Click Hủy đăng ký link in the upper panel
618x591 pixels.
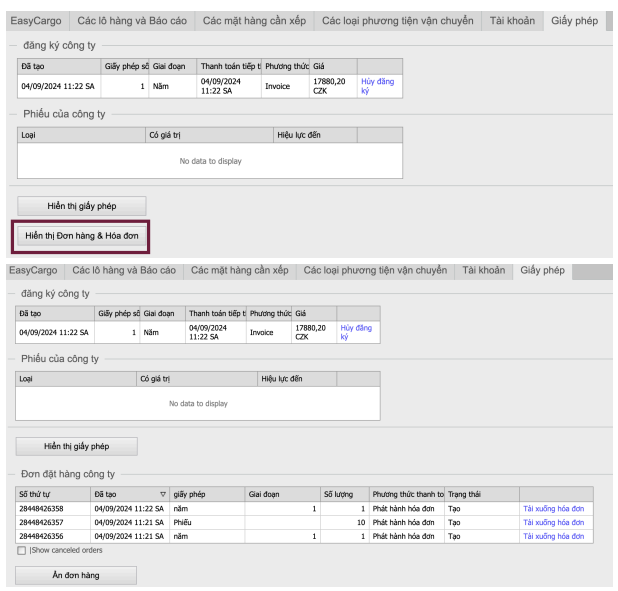[378, 86]
